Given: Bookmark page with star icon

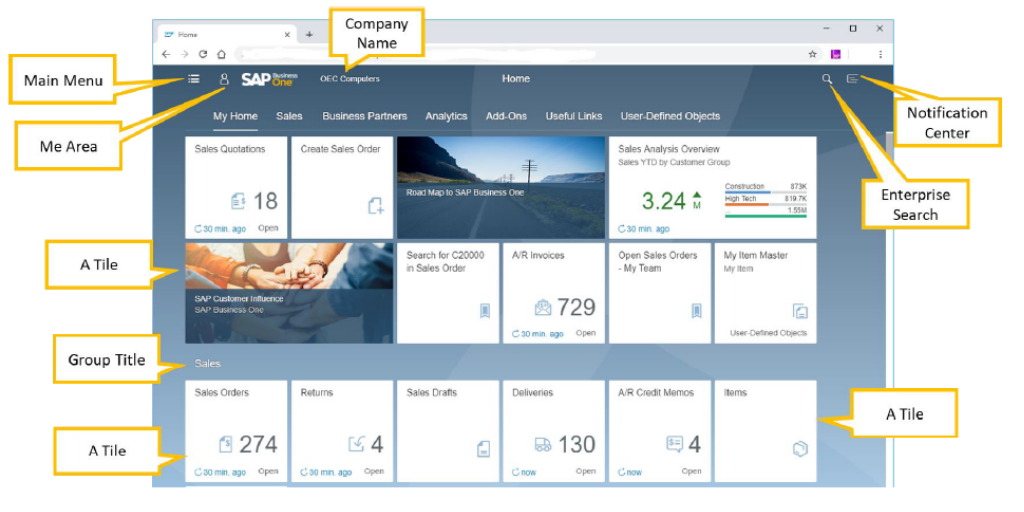Looking at the screenshot, I should 812,54.
